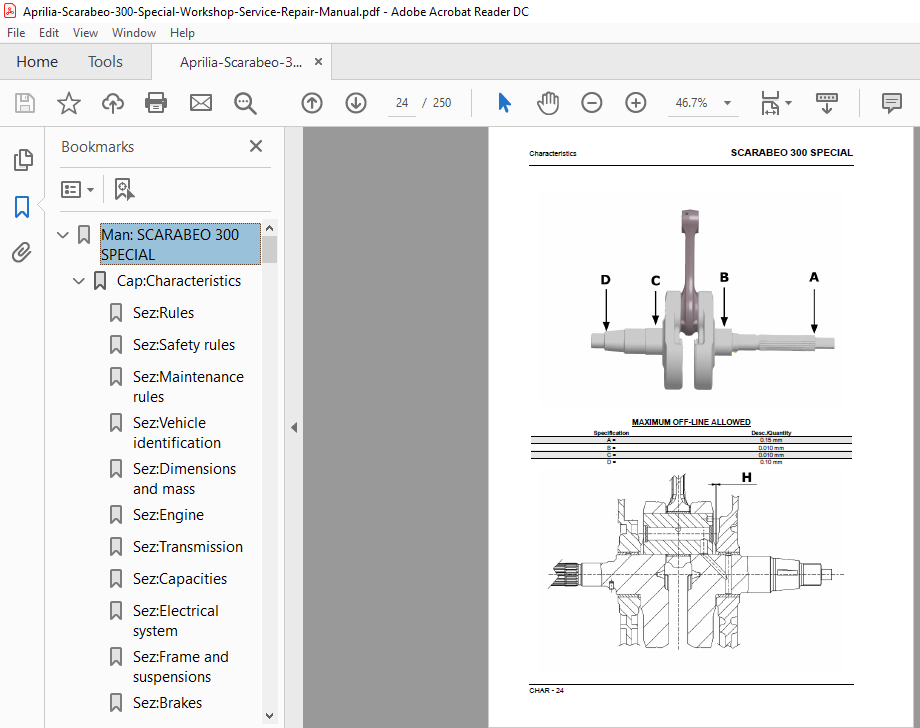The image size is (920, 728).
Task: Collapse the Cap:Characteristics bookmark
Action: coord(79,281)
